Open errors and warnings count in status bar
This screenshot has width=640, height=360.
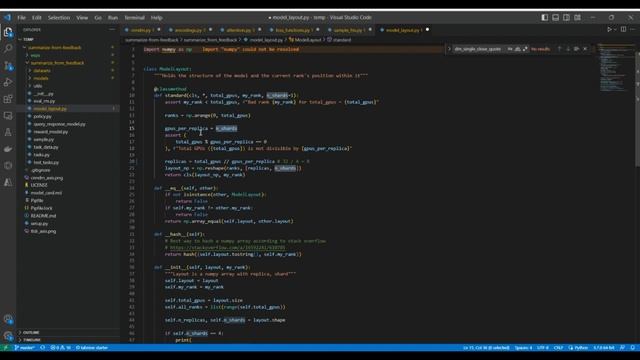(60, 348)
